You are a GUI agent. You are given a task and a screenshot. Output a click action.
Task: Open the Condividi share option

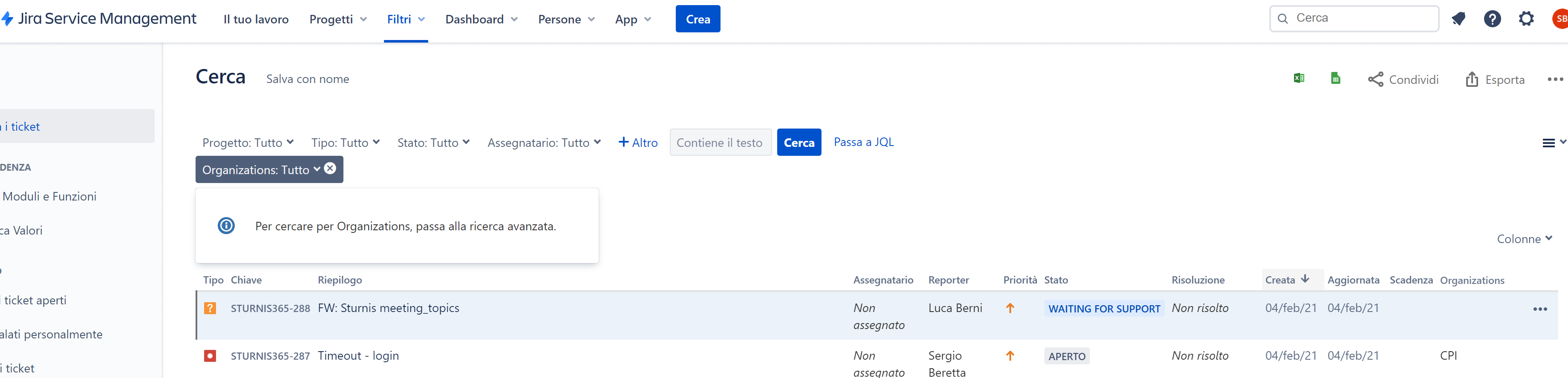(1403, 80)
